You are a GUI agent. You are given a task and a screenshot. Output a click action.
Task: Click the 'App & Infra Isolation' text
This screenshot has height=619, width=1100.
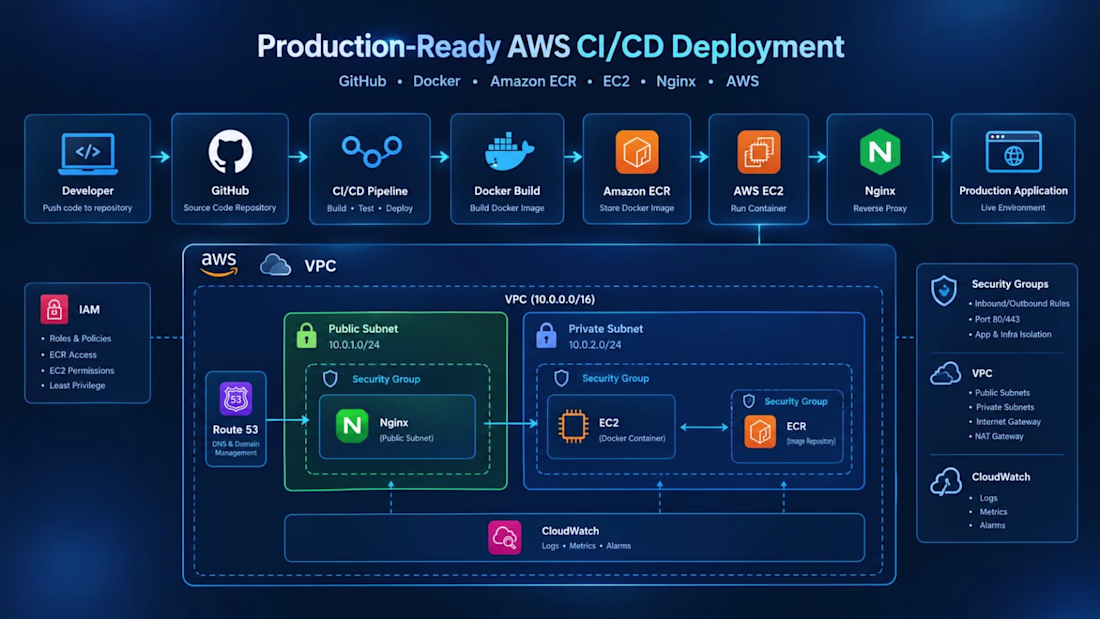[x=1013, y=335]
